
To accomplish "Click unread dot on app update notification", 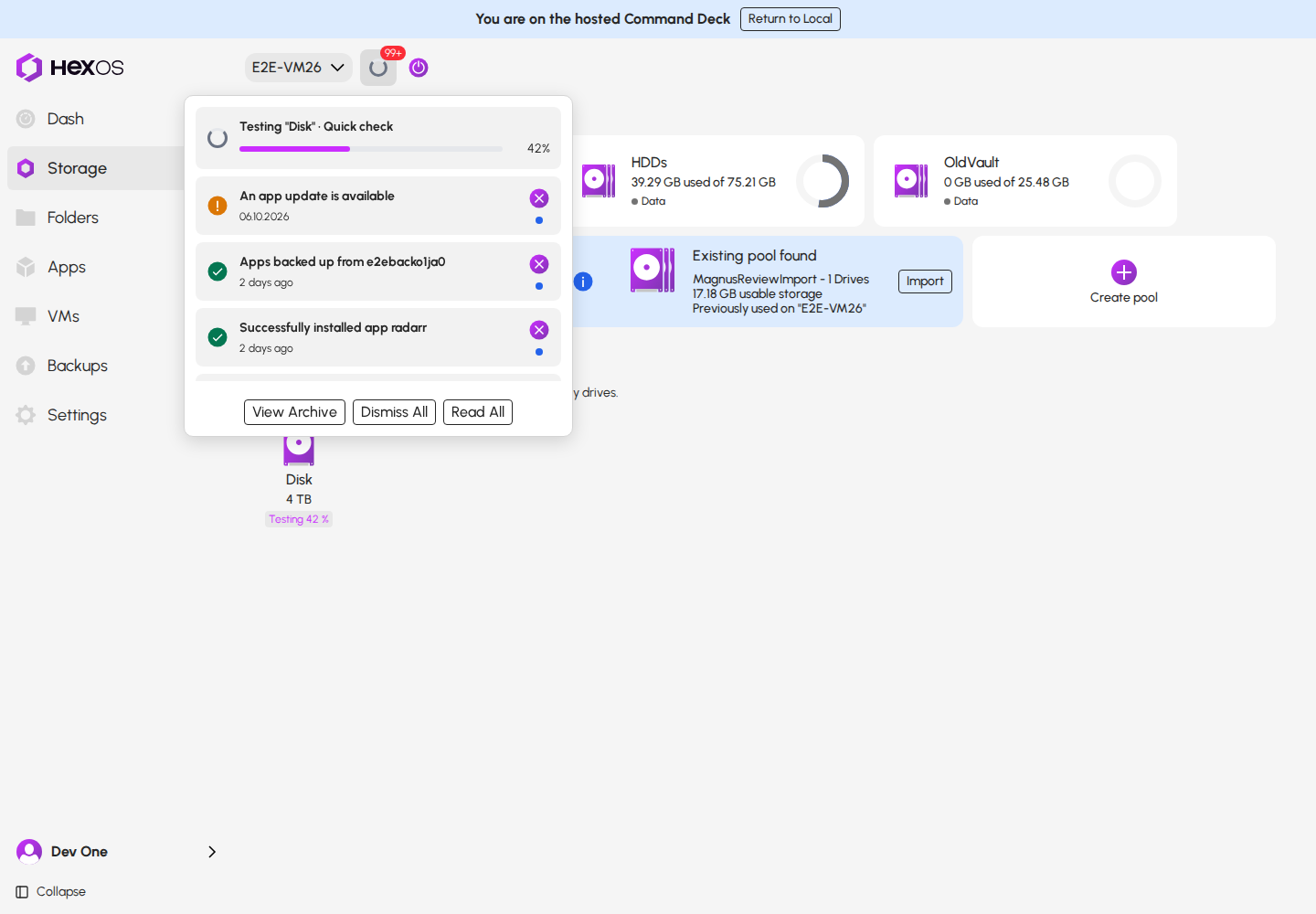I will pyautogui.click(x=539, y=220).
